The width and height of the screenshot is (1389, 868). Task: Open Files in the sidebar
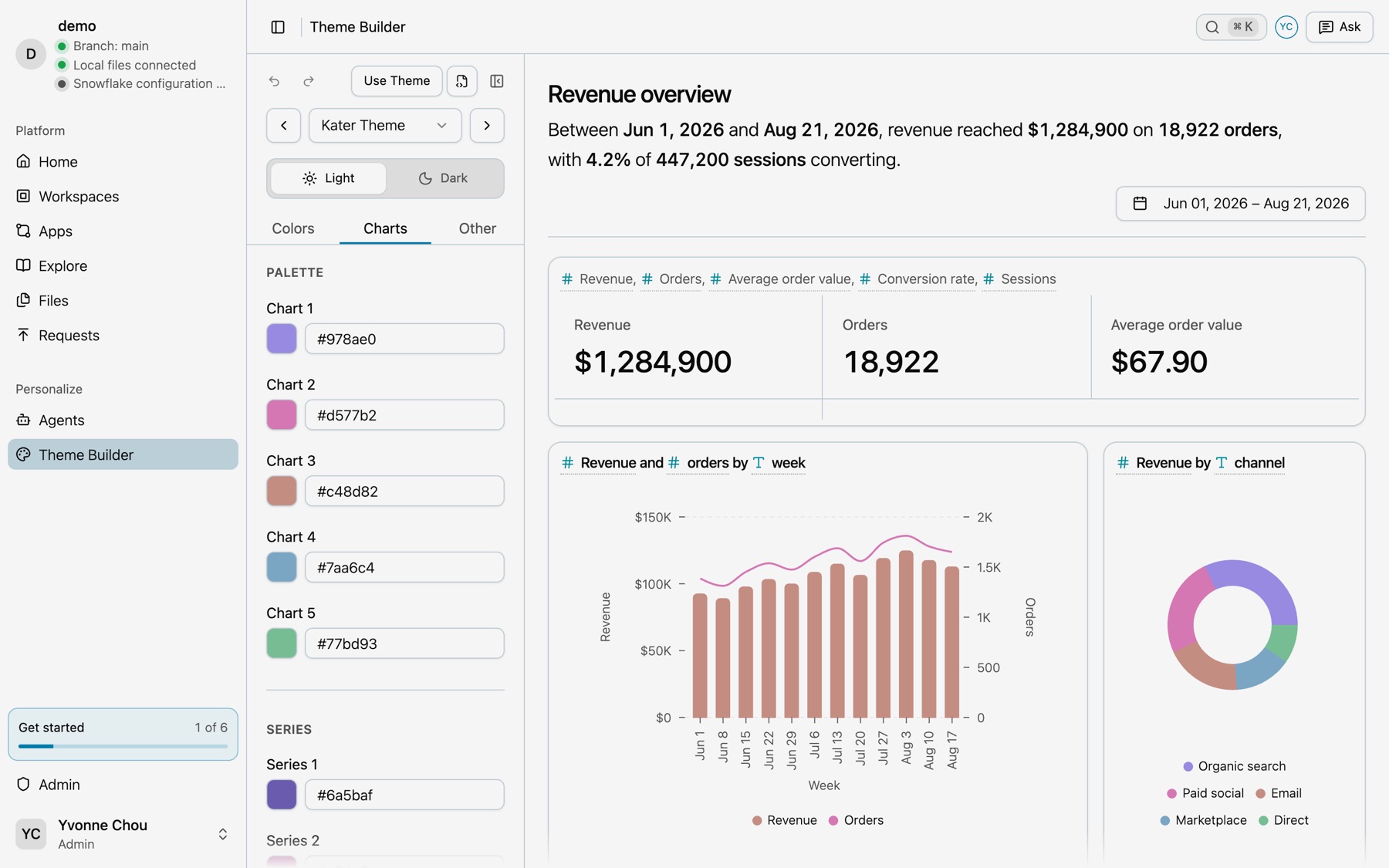click(x=123, y=301)
